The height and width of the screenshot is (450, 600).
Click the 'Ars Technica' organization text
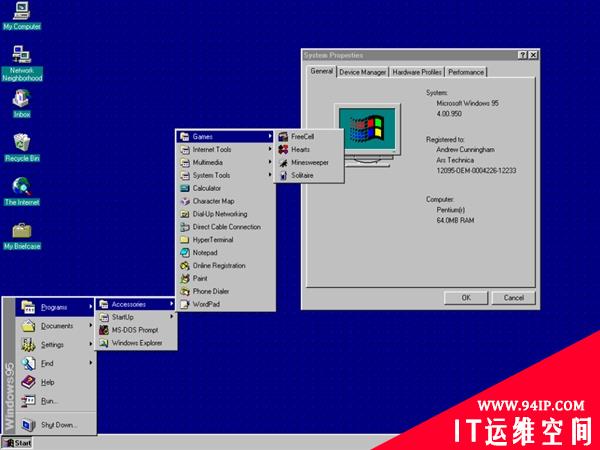[455, 160]
